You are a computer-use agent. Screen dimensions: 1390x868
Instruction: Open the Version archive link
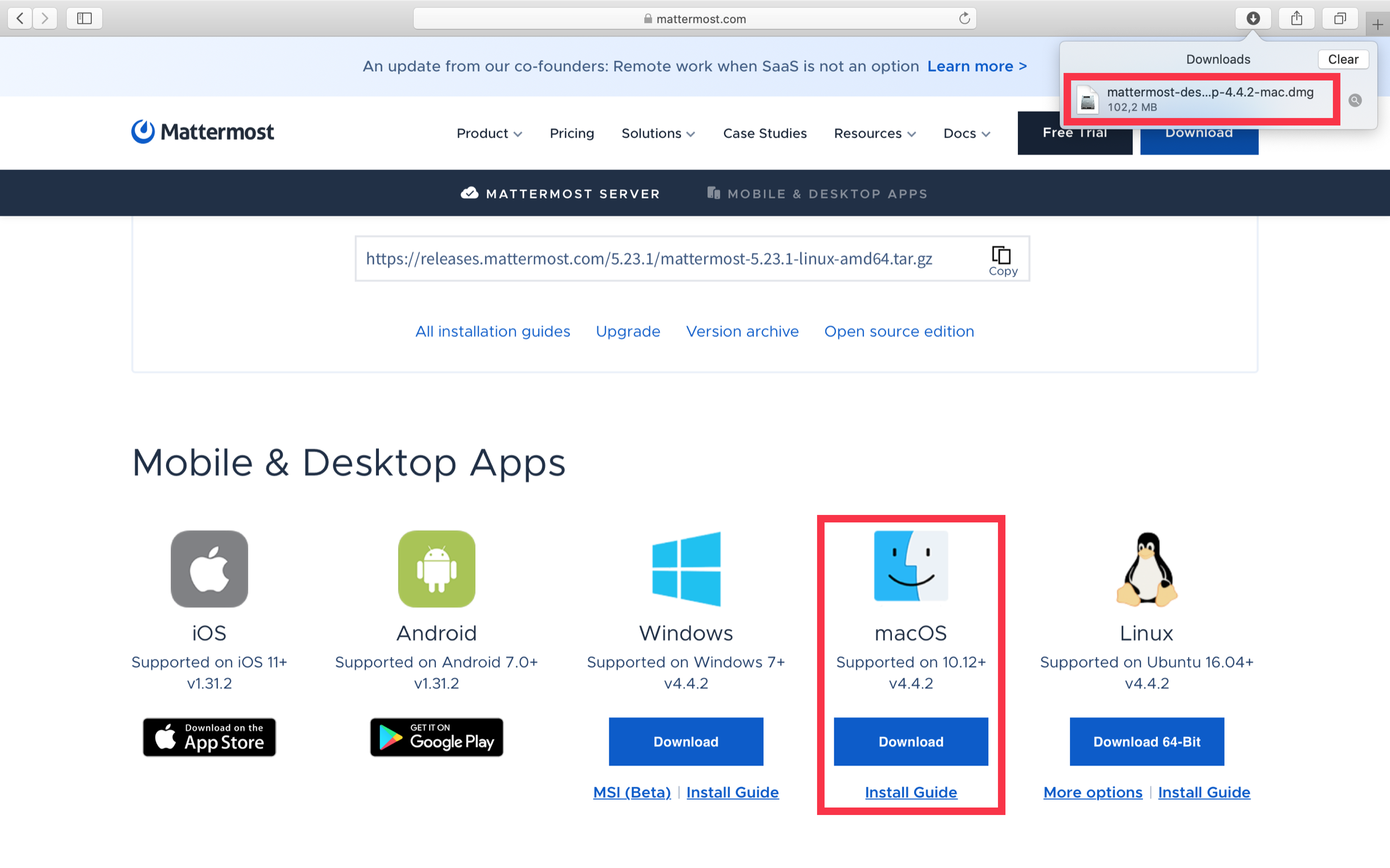point(742,331)
